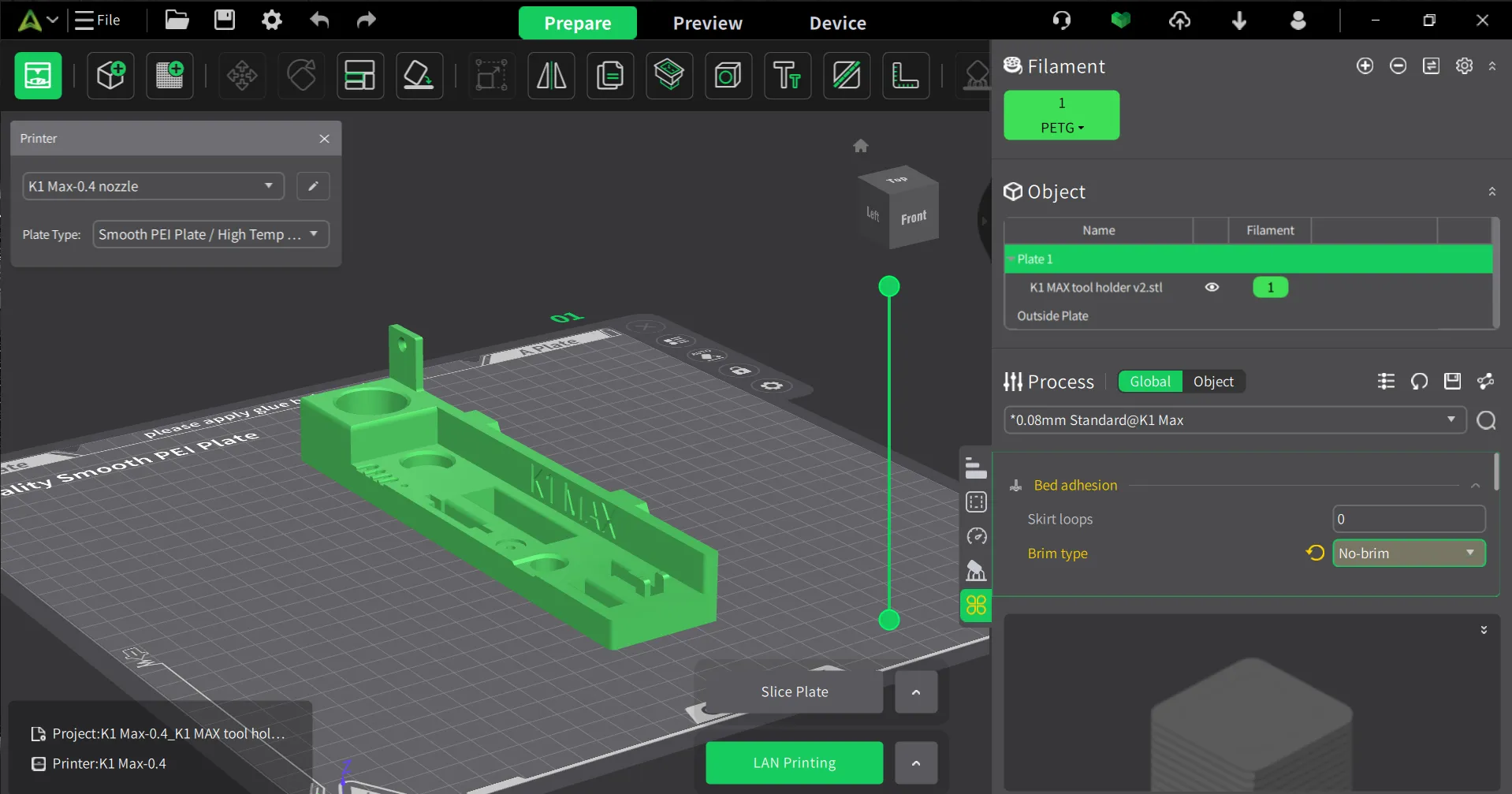Open the speed settings category in Process panel

point(975,536)
